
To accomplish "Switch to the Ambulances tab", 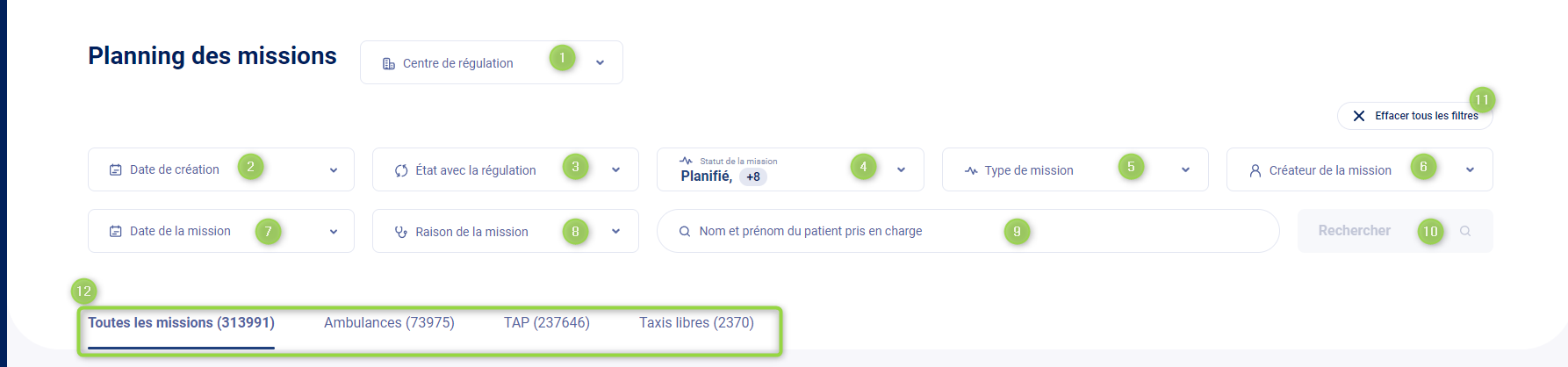I will click(389, 322).
